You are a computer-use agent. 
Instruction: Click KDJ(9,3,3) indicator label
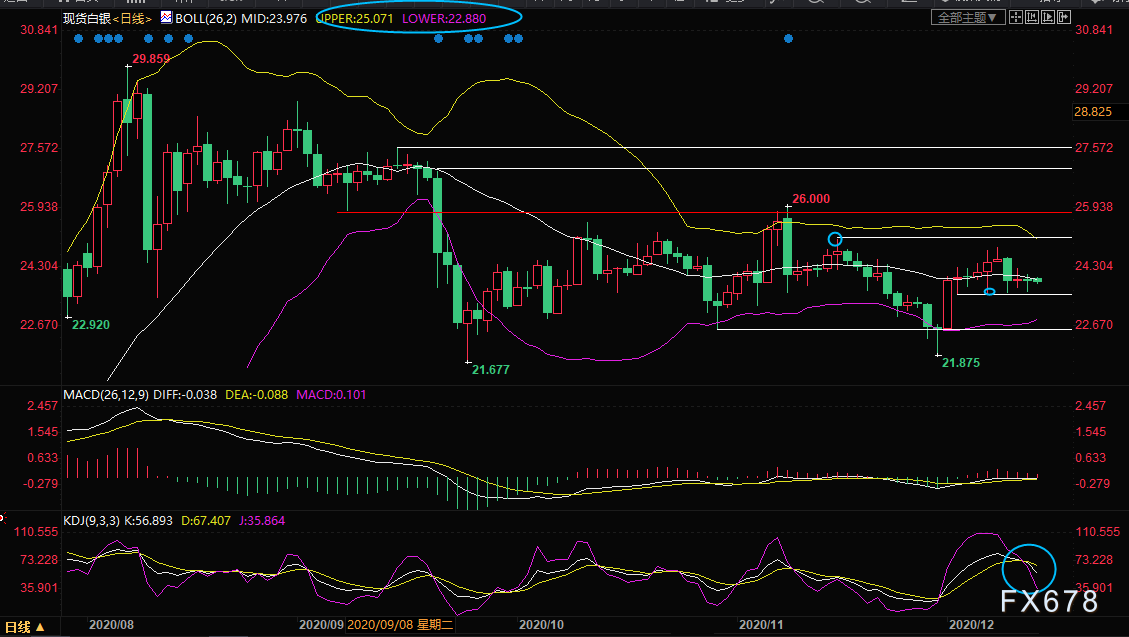click(x=91, y=520)
